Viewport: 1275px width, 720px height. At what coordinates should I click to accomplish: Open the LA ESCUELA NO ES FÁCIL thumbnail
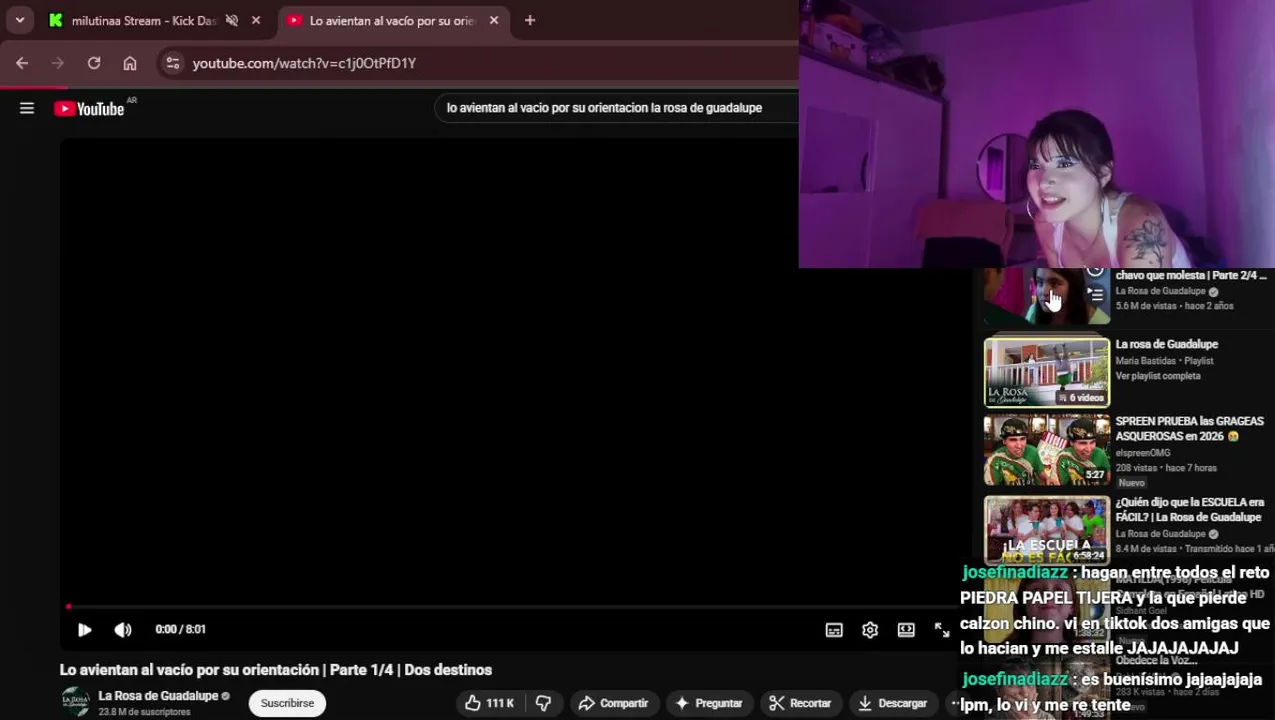[1047, 530]
